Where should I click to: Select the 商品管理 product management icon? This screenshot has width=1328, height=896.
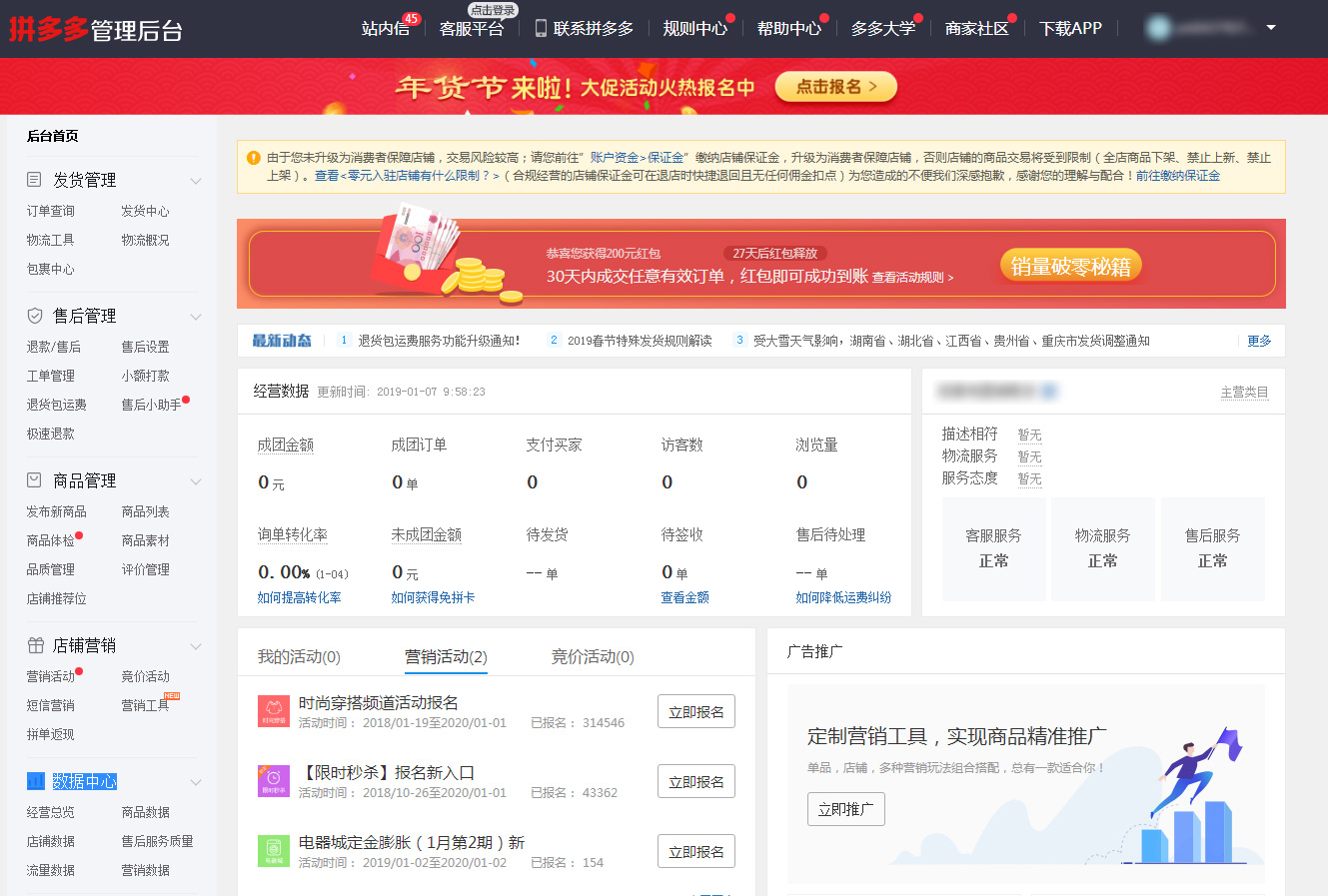(x=33, y=479)
